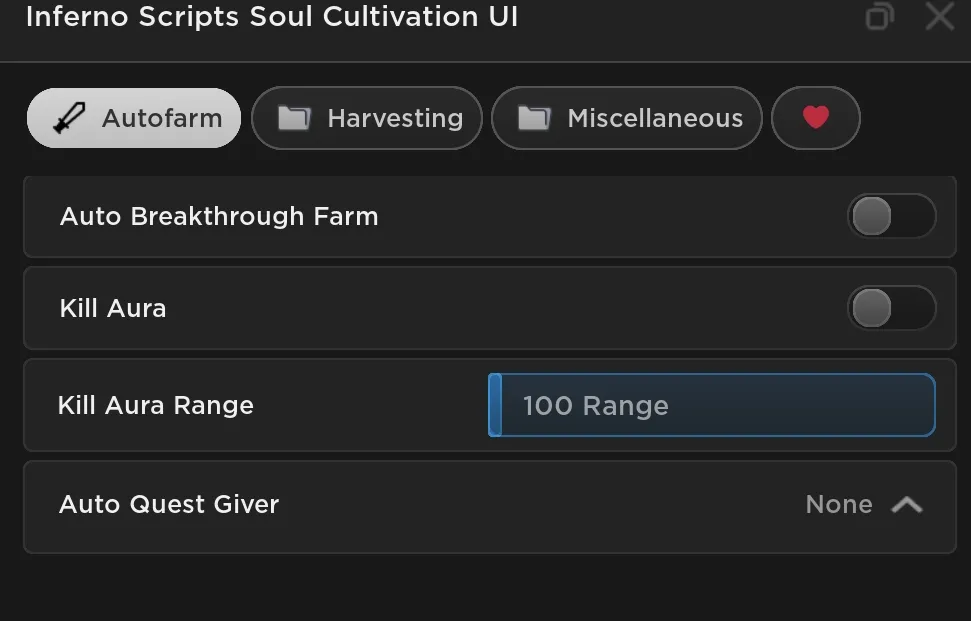Close the Inferno Scripts window
Image resolution: width=971 pixels, height=621 pixels.
939,16
